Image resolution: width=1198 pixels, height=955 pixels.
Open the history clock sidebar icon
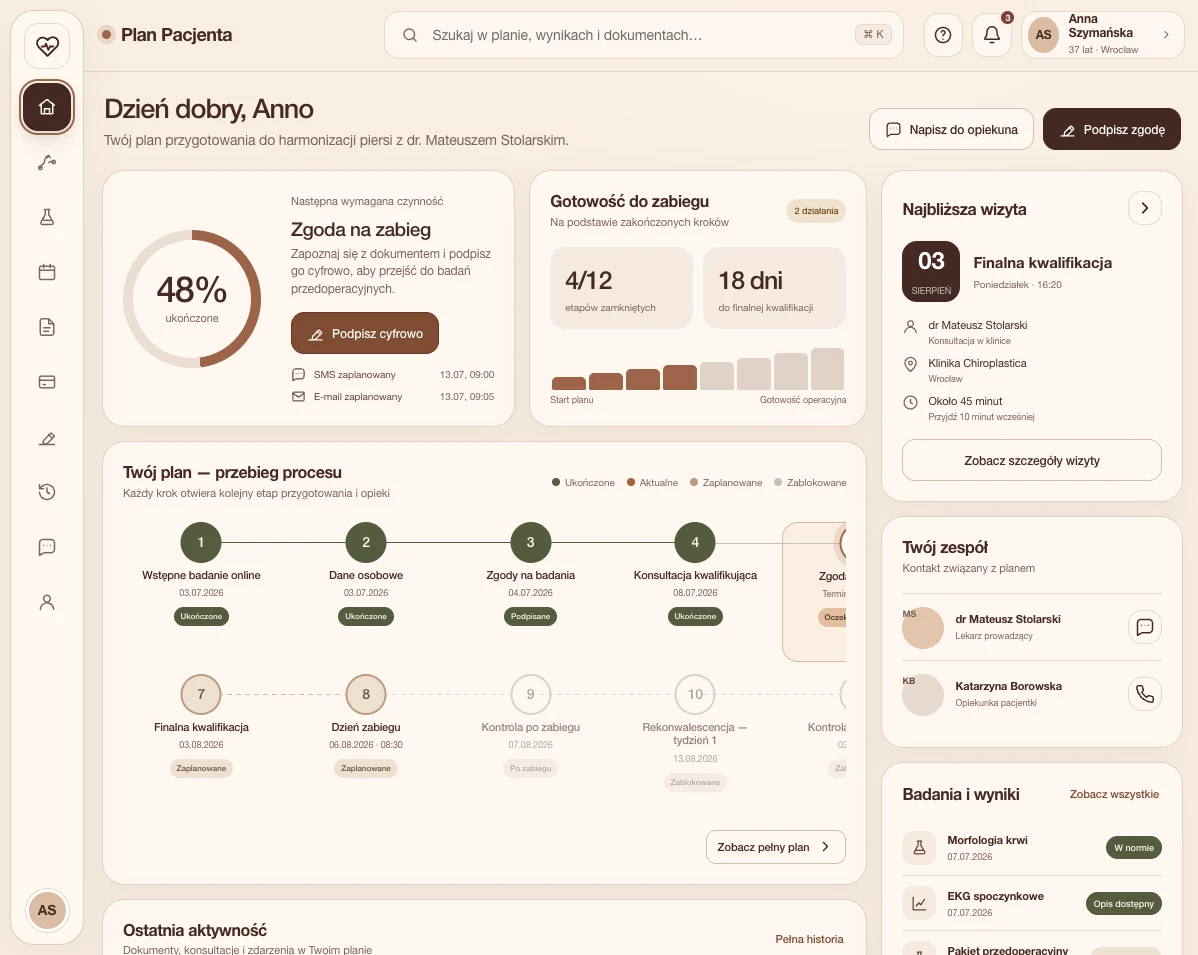pyautogui.click(x=47, y=492)
